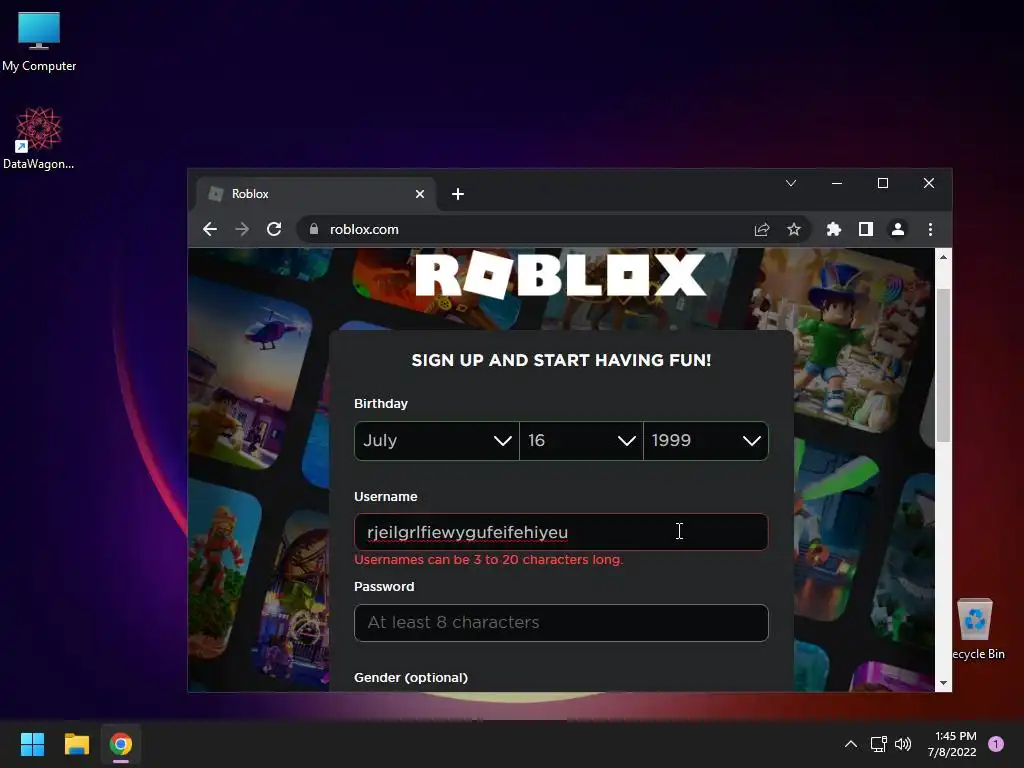1024x768 pixels.
Task: Select the Roblox tab
Action: point(316,194)
